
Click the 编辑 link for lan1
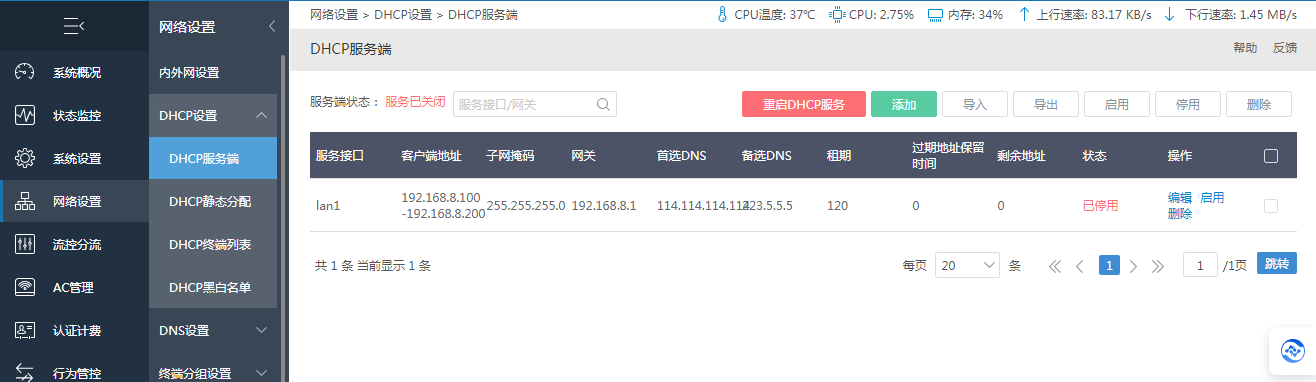coord(1180,197)
